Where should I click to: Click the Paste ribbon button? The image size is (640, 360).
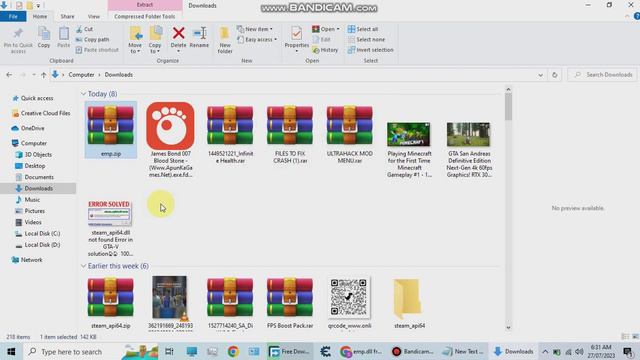coord(64,38)
